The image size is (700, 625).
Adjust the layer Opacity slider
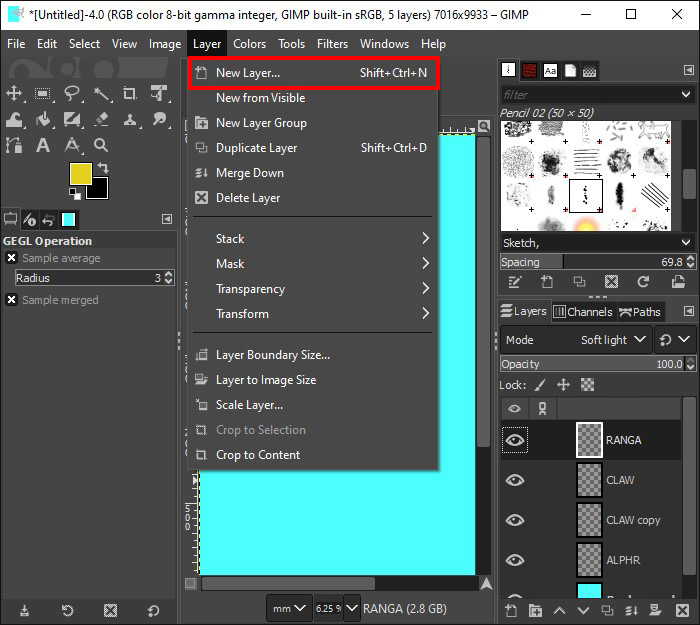[x=593, y=364]
